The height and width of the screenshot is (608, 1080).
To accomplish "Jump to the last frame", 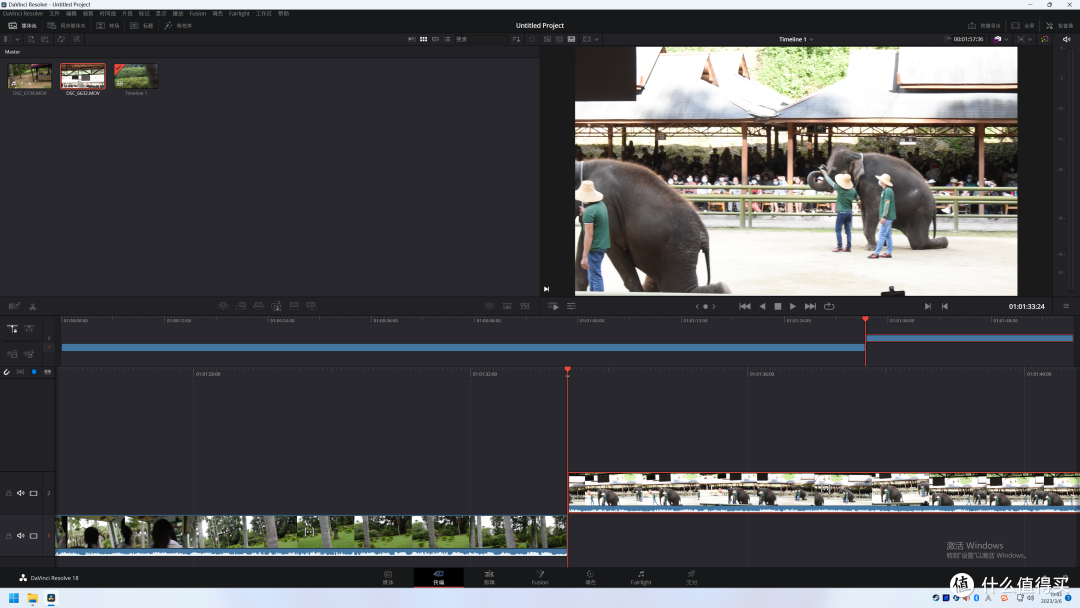I will pyautogui.click(x=810, y=306).
